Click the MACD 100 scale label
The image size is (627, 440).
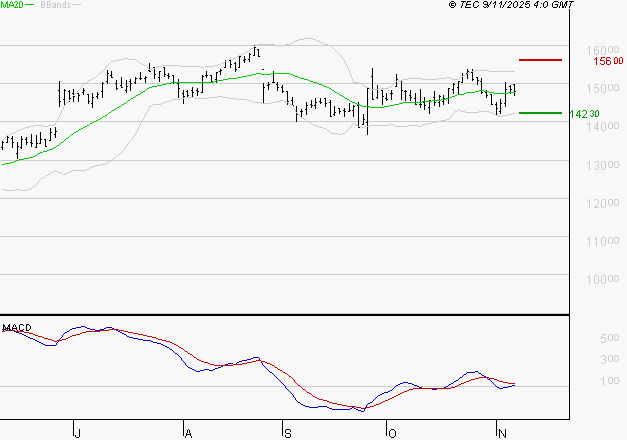[610, 381]
